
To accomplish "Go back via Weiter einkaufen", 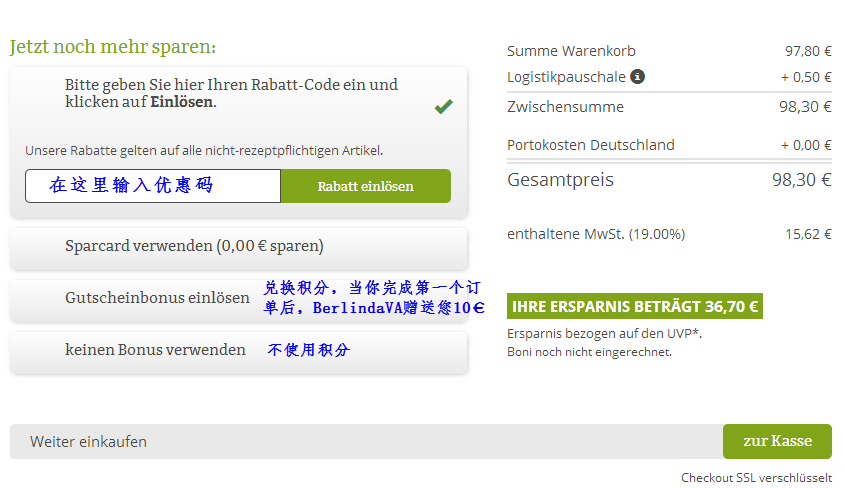I will tap(88, 442).
